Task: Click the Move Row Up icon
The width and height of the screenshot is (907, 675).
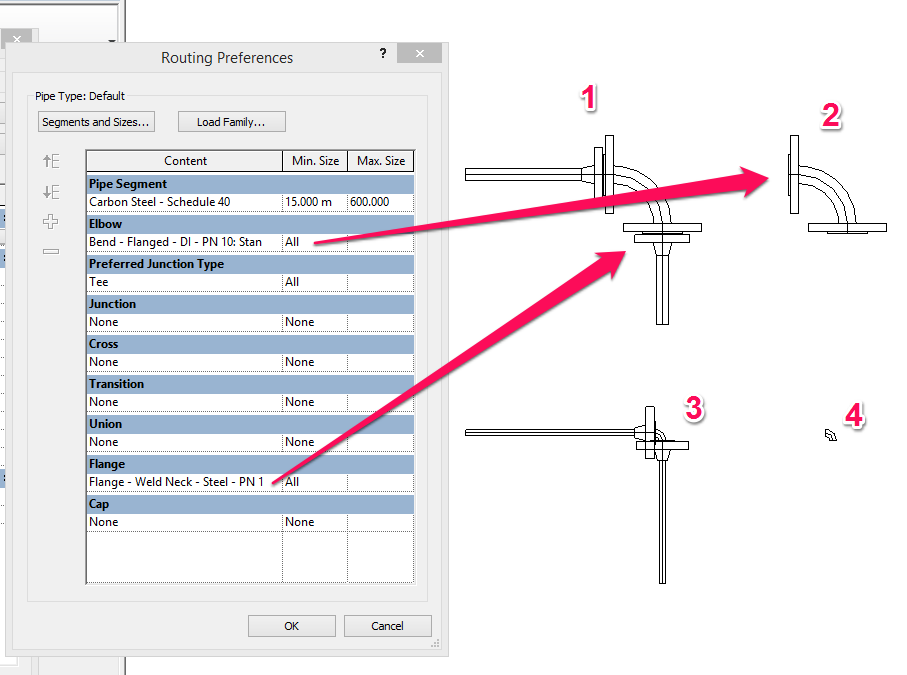Action: pyautogui.click(x=51, y=161)
